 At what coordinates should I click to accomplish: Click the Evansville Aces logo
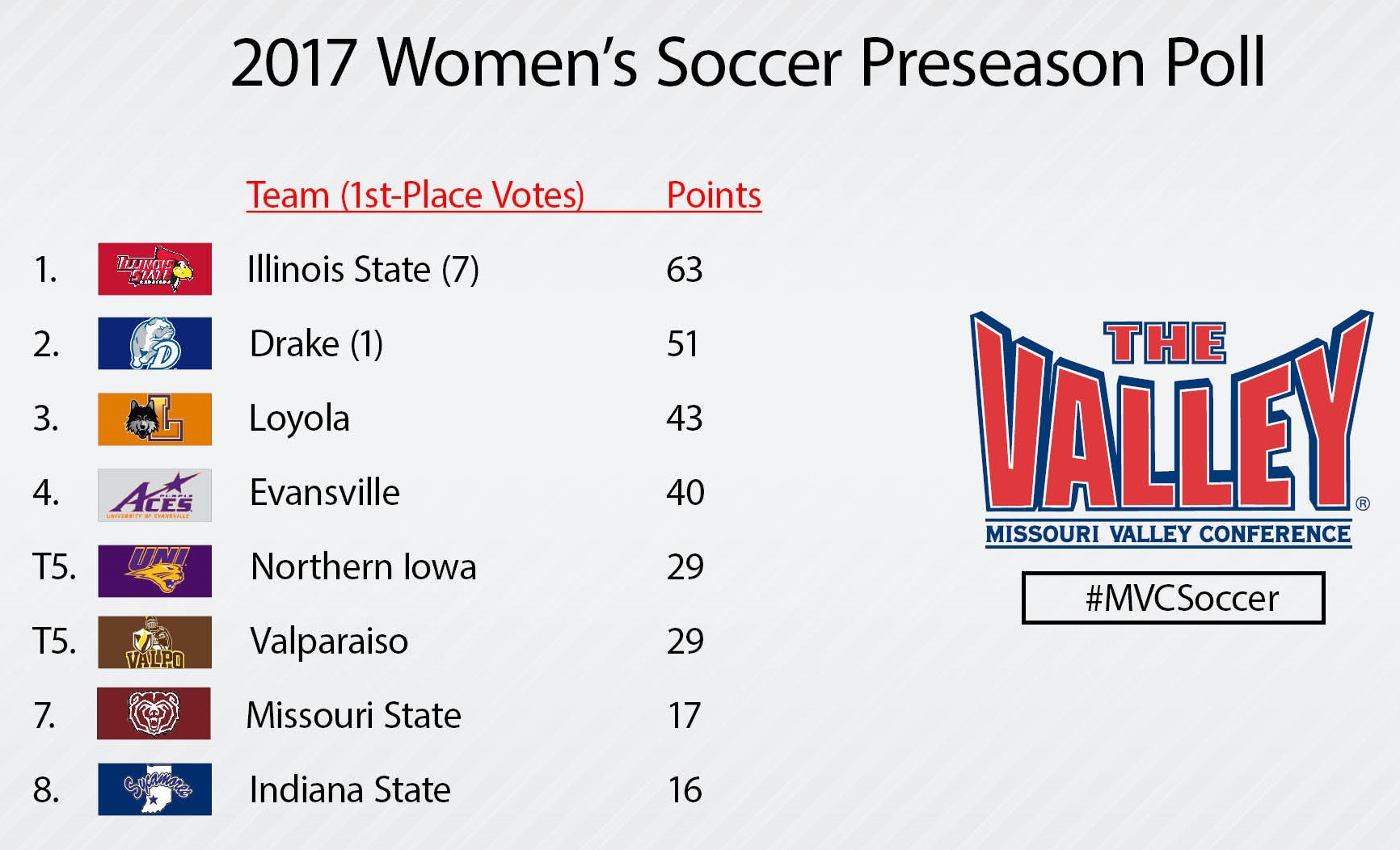(154, 494)
